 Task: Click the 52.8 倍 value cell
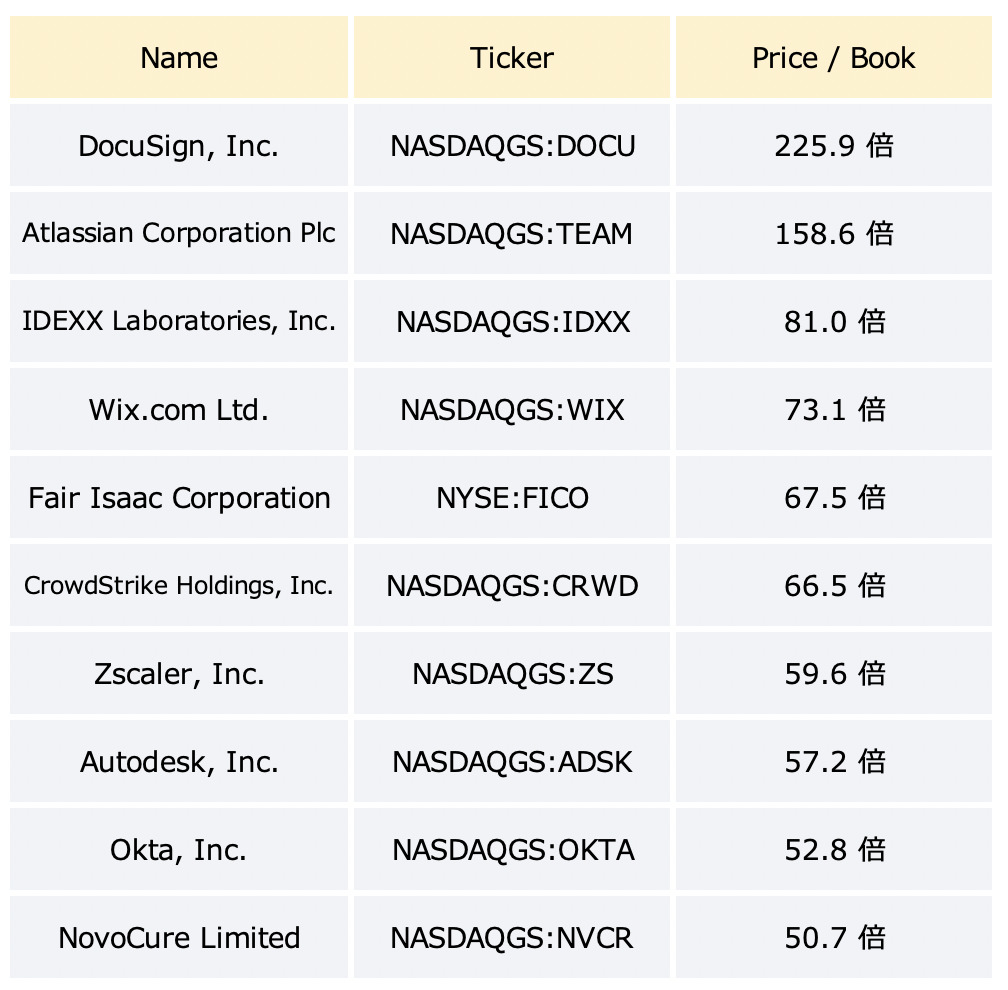834,850
